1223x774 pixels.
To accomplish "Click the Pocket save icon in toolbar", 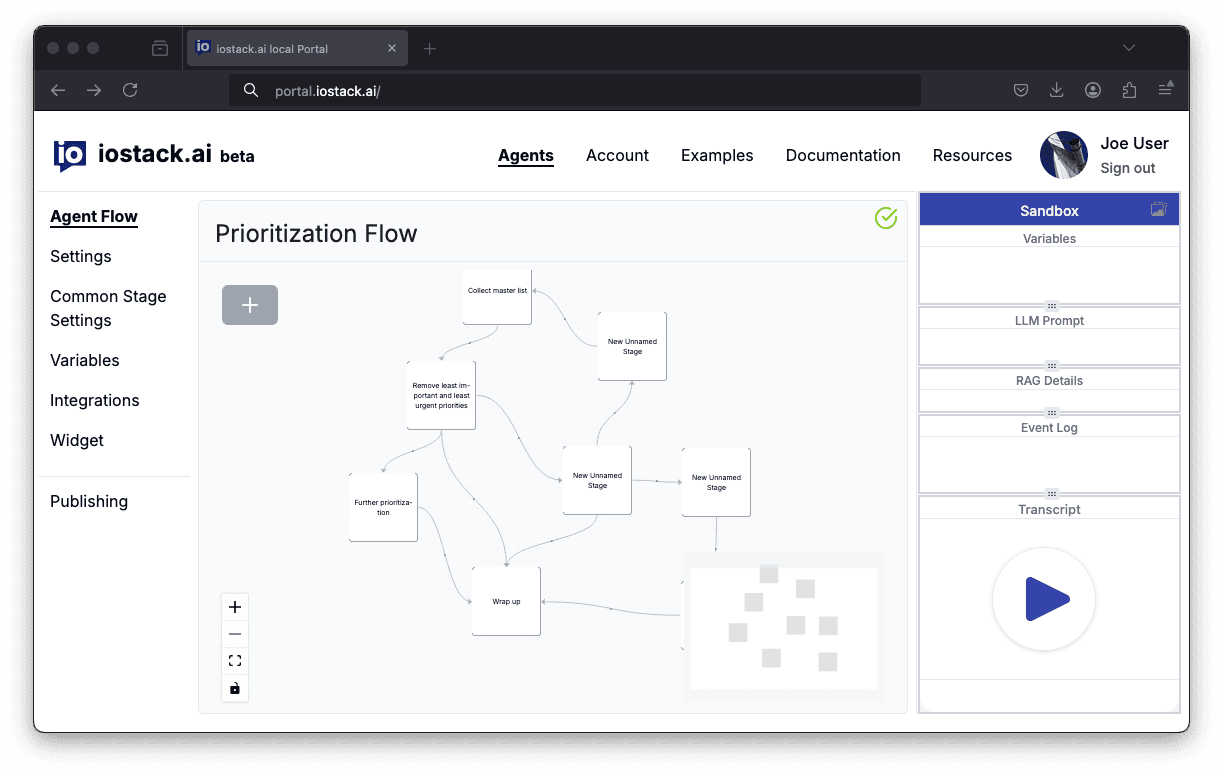I will pos(1021,90).
